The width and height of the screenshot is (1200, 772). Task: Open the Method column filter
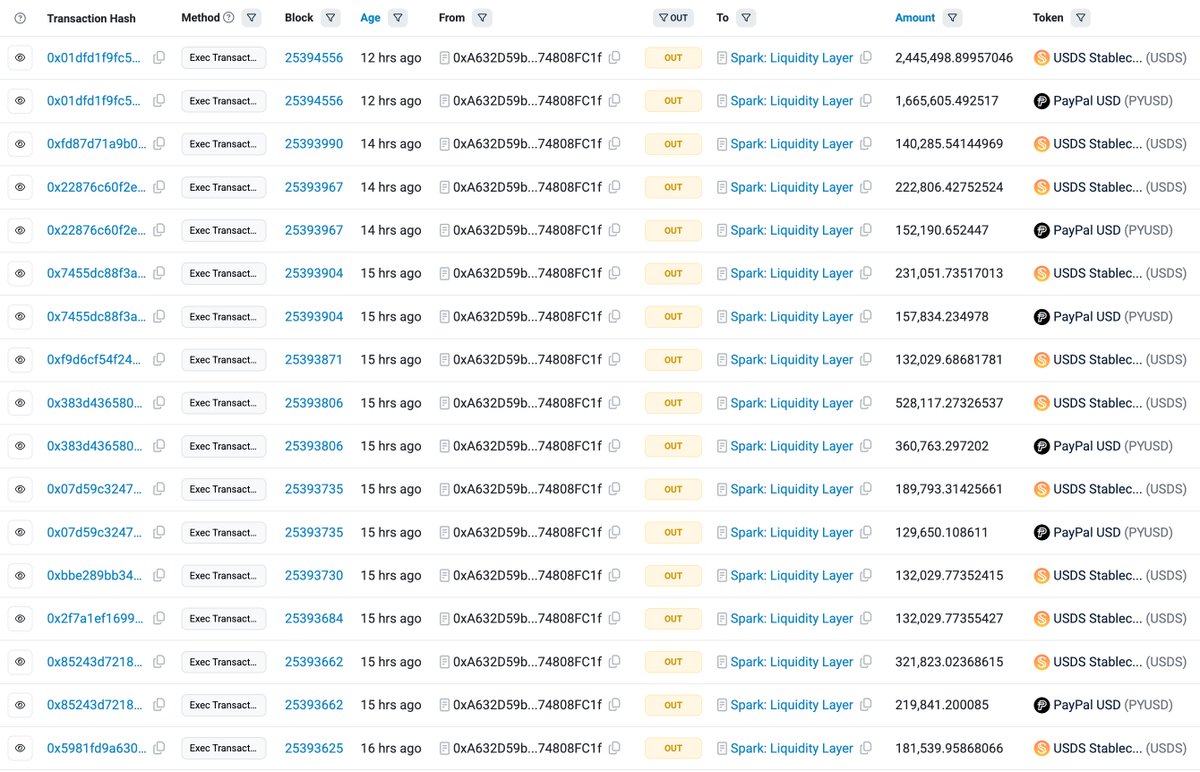click(252, 18)
